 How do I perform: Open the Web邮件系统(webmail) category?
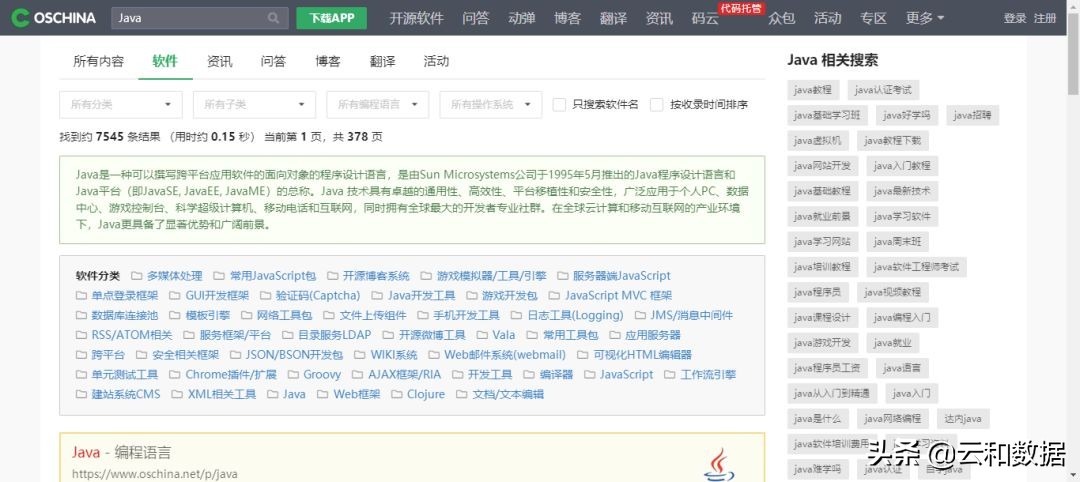pos(505,355)
